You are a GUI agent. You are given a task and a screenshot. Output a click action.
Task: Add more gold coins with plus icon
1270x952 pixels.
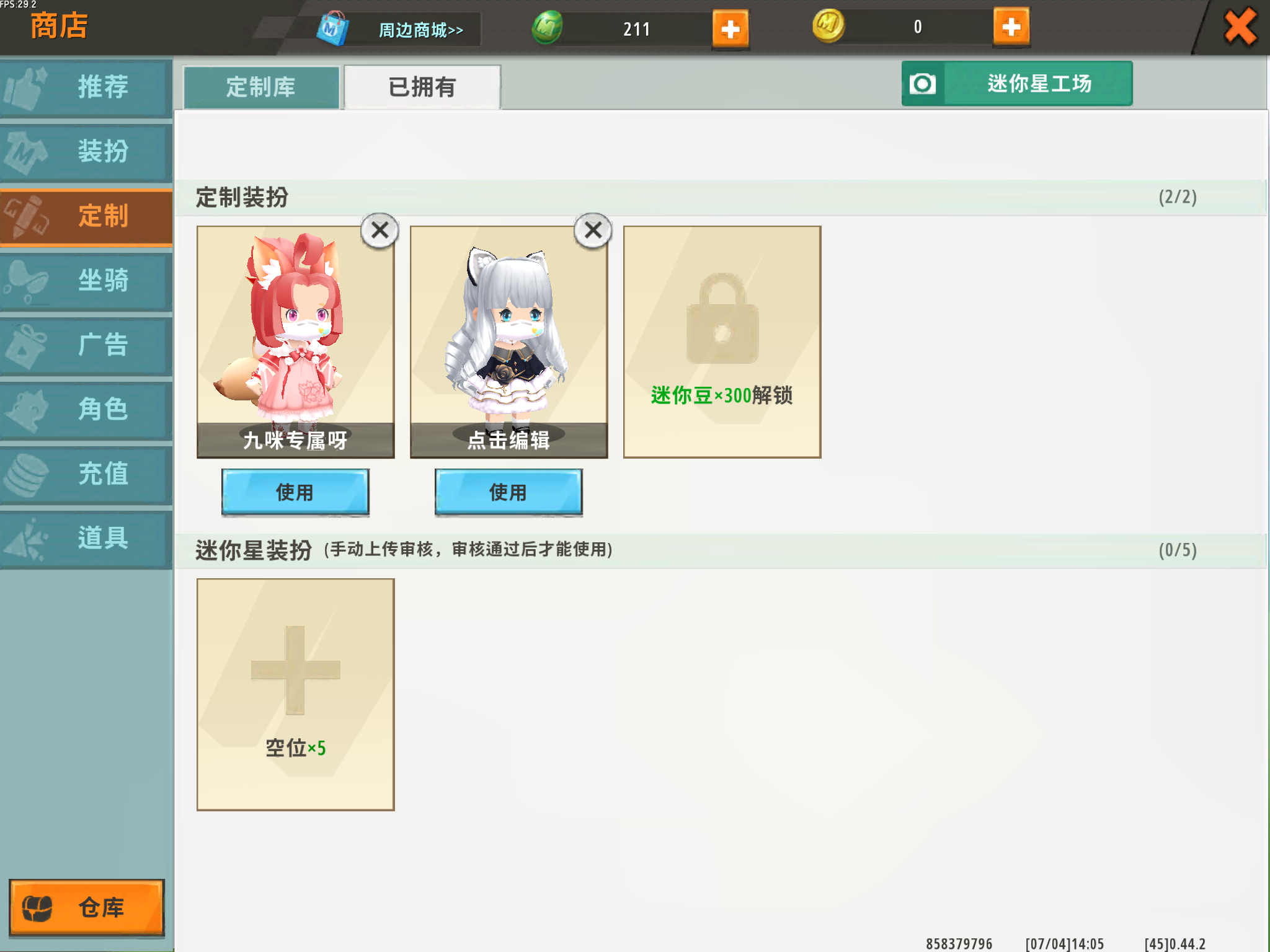pos(1011,27)
